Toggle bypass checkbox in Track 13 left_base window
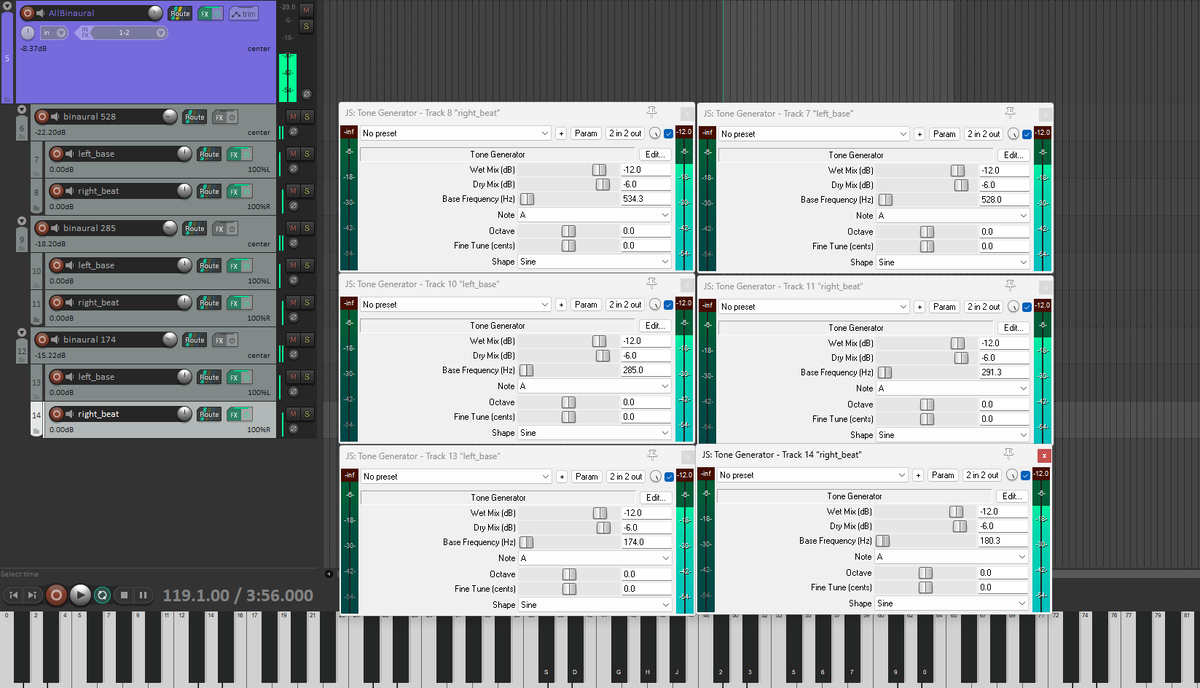 pyautogui.click(x=669, y=476)
